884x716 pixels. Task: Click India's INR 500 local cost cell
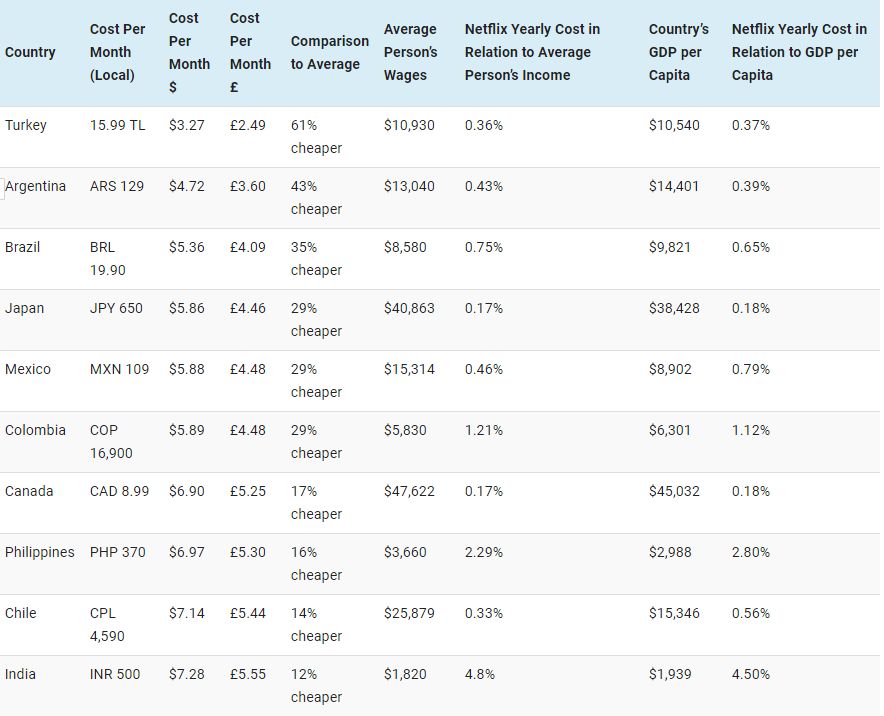tap(115, 674)
